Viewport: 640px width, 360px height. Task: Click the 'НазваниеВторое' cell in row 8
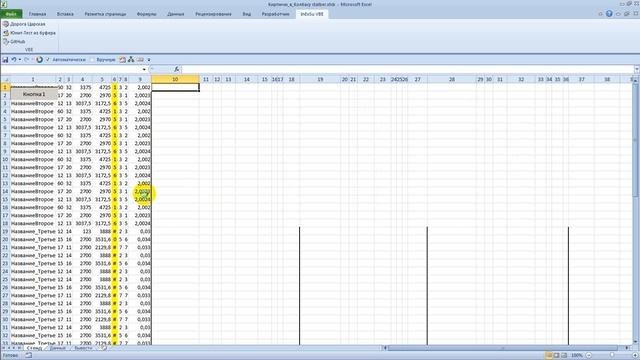click(x=33, y=143)
